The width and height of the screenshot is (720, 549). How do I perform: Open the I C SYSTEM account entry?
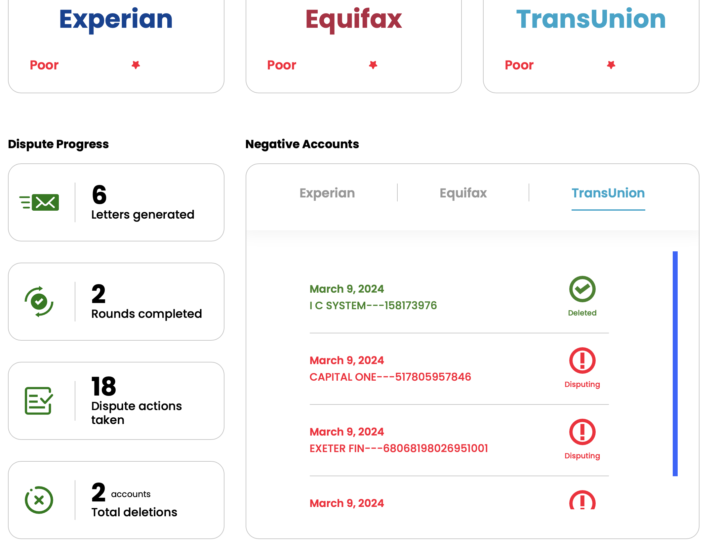(373, 305)
